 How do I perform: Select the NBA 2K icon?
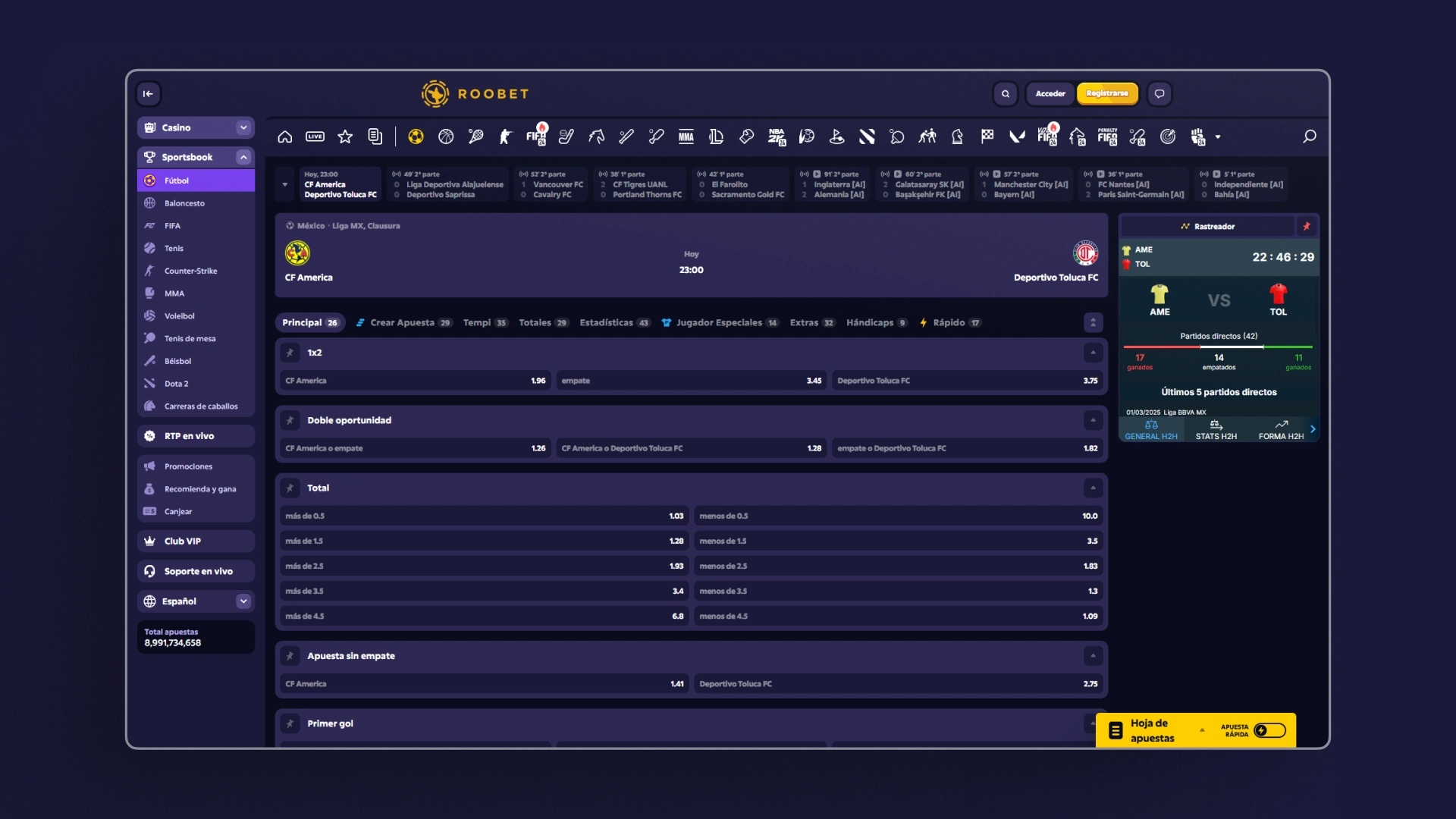click(x=777, y=136)
